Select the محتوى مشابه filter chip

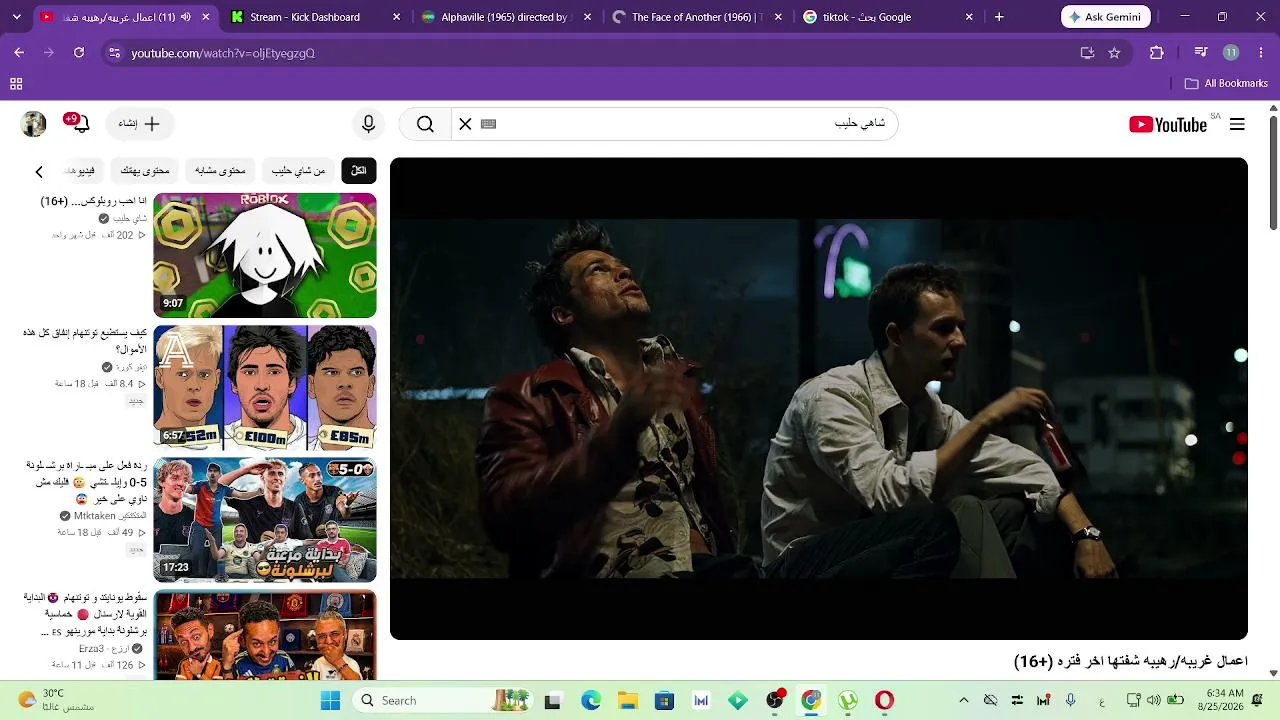[x=220, y=171]
